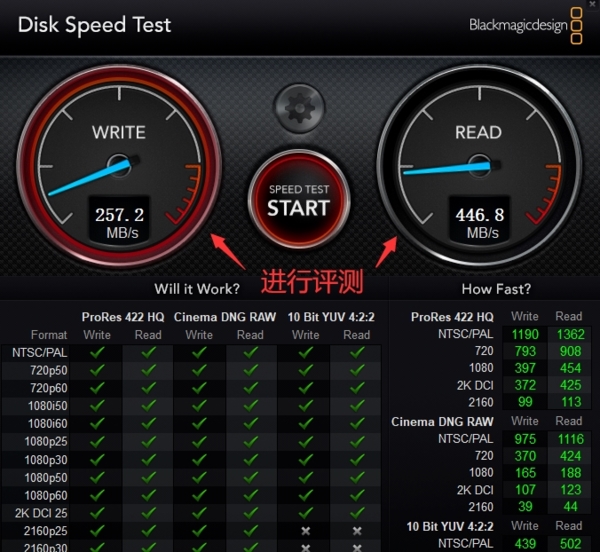Click the 'Will it Work?' heading

tap(197, 289)
